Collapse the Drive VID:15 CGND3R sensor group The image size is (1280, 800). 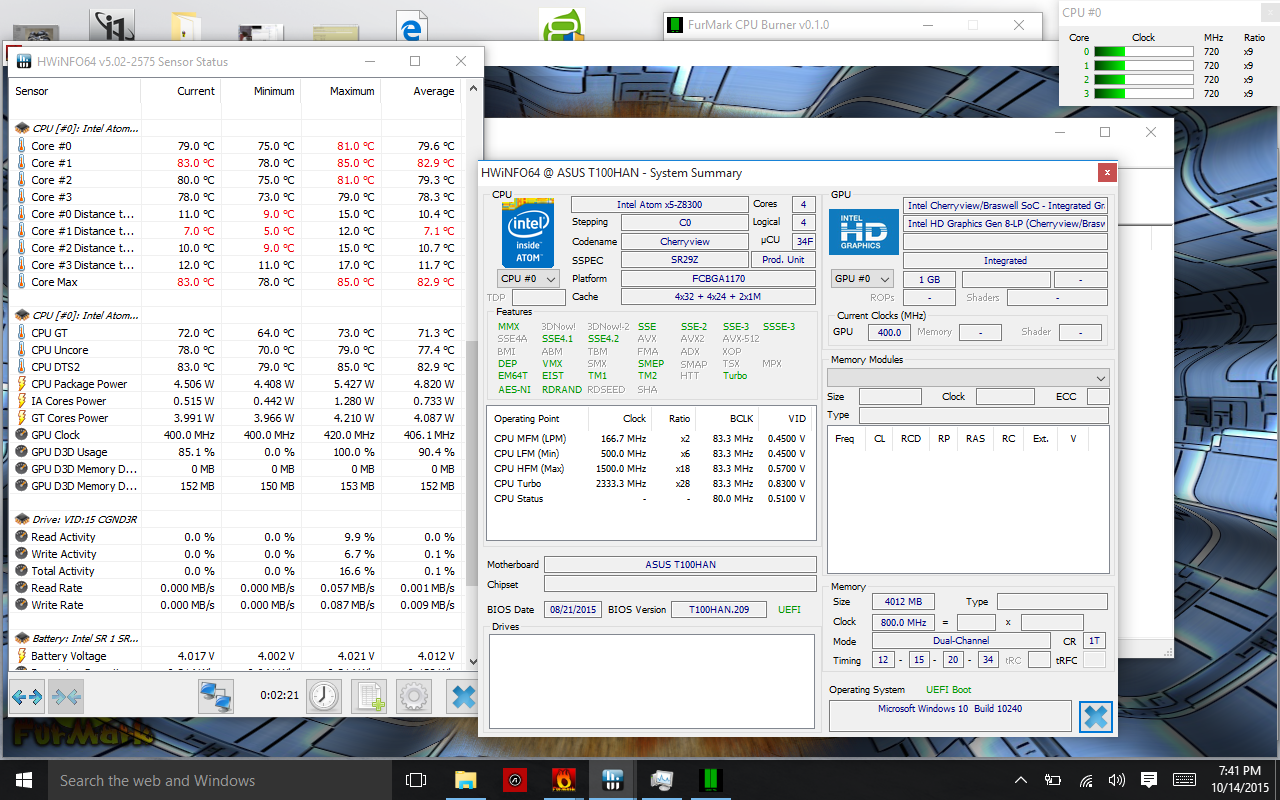[22, 519]
